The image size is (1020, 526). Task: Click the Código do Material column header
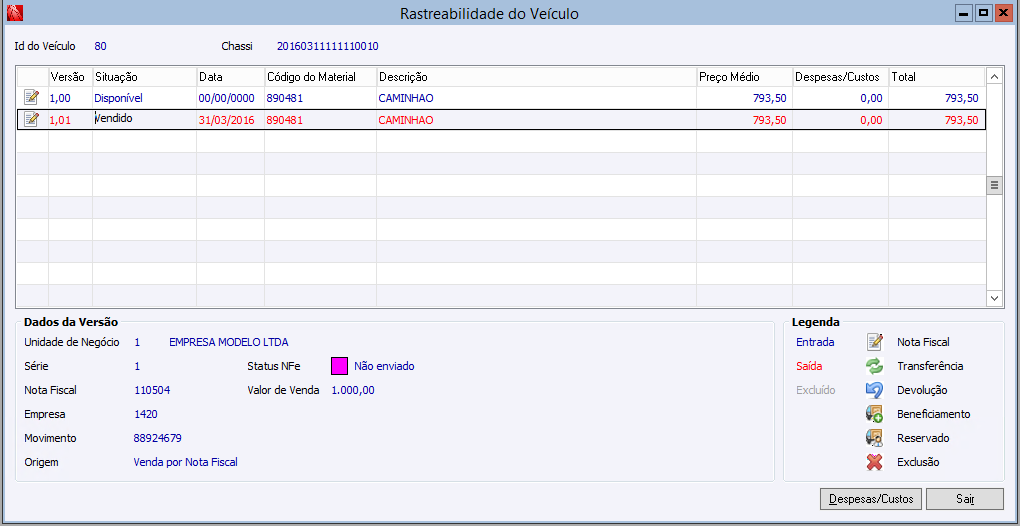[x=320, y=77]
